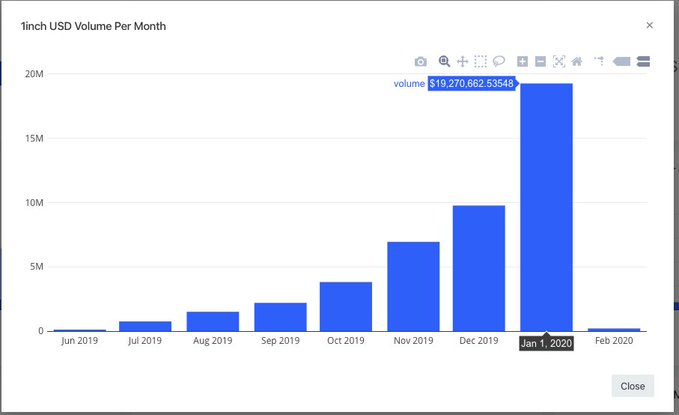
Task: Download plot as PNG camera icon
Action: (x=421, y=62)
